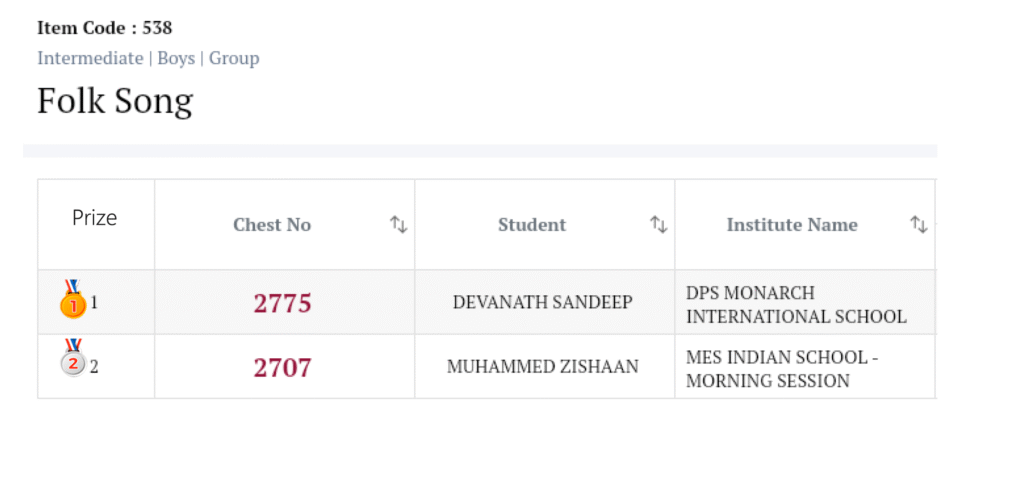Sort by Chest No arrows icon
1024x489 pixels.
tap(398, 225)
